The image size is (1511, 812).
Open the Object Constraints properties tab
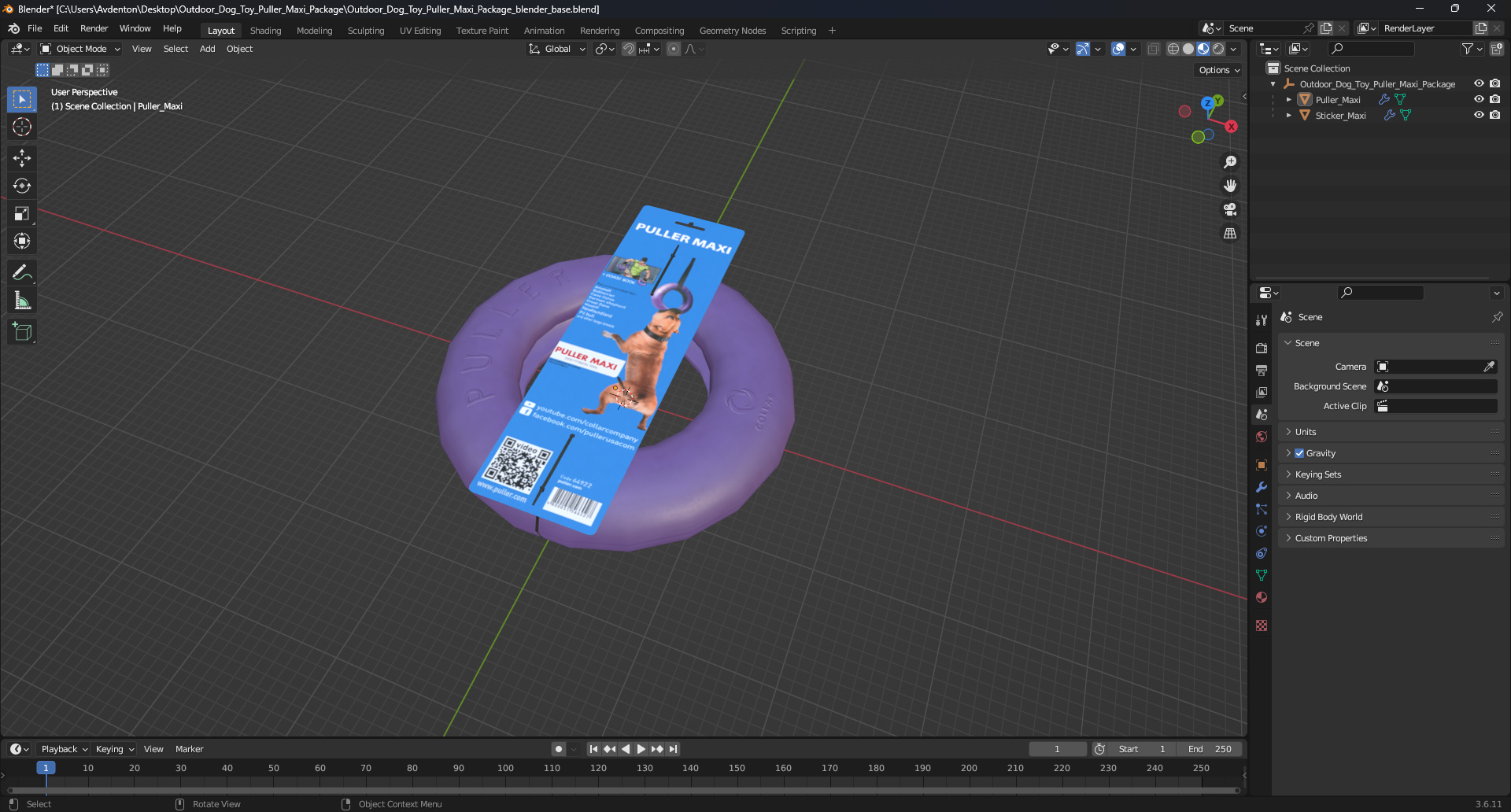(1262, 553)
